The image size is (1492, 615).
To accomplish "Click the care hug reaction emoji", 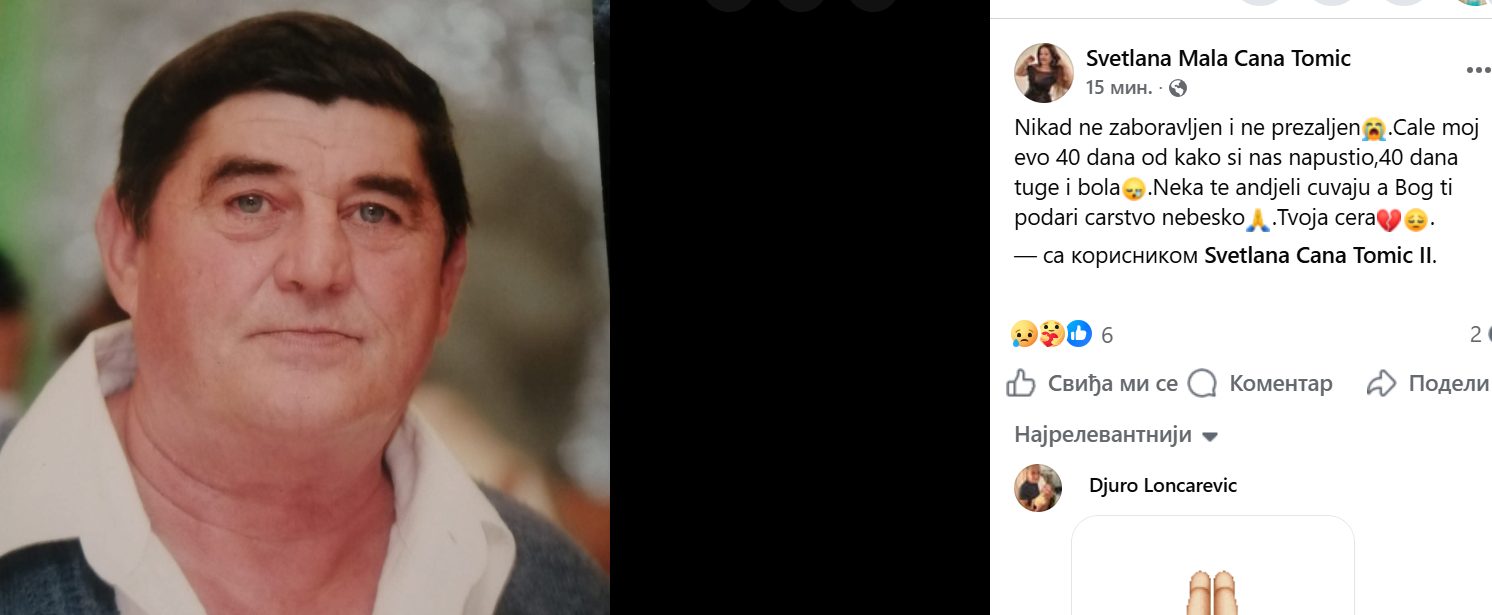I will point(1051,334).
